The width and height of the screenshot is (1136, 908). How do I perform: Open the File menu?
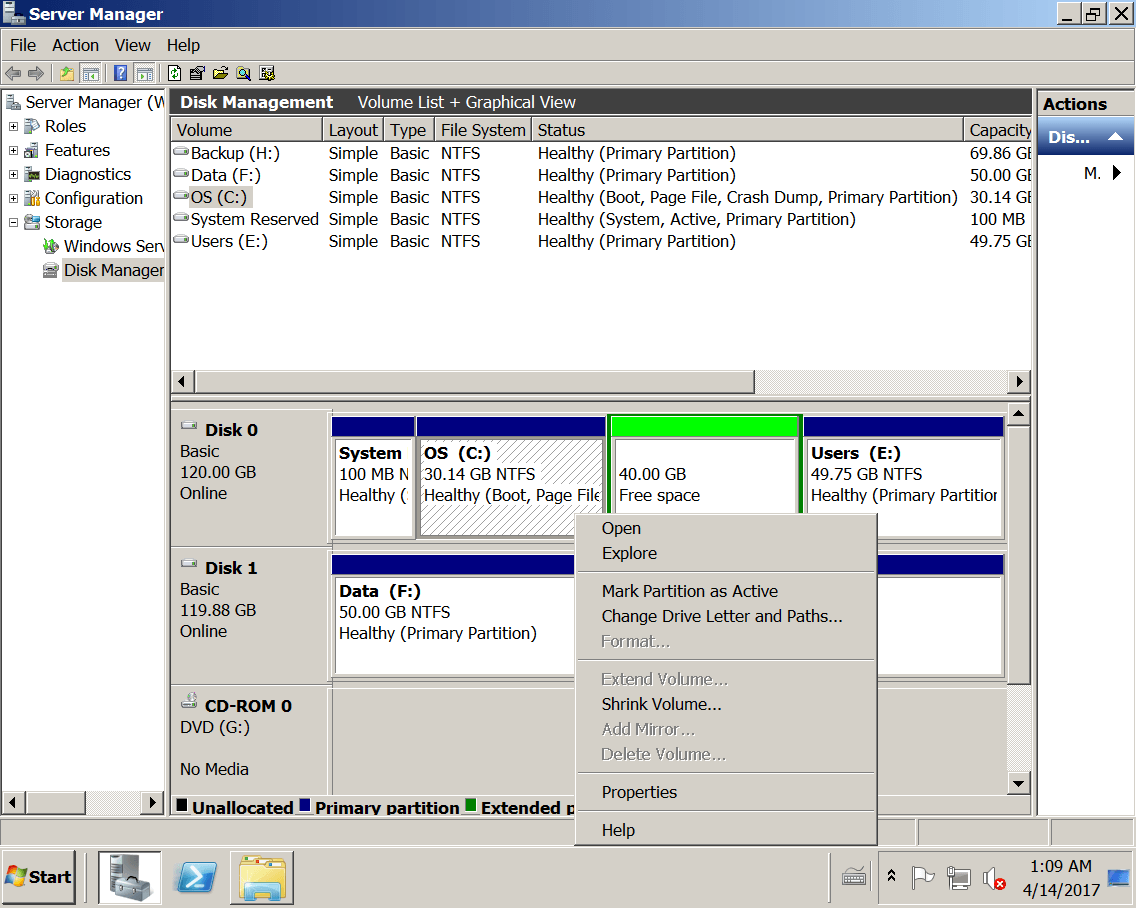pos(23,45)
